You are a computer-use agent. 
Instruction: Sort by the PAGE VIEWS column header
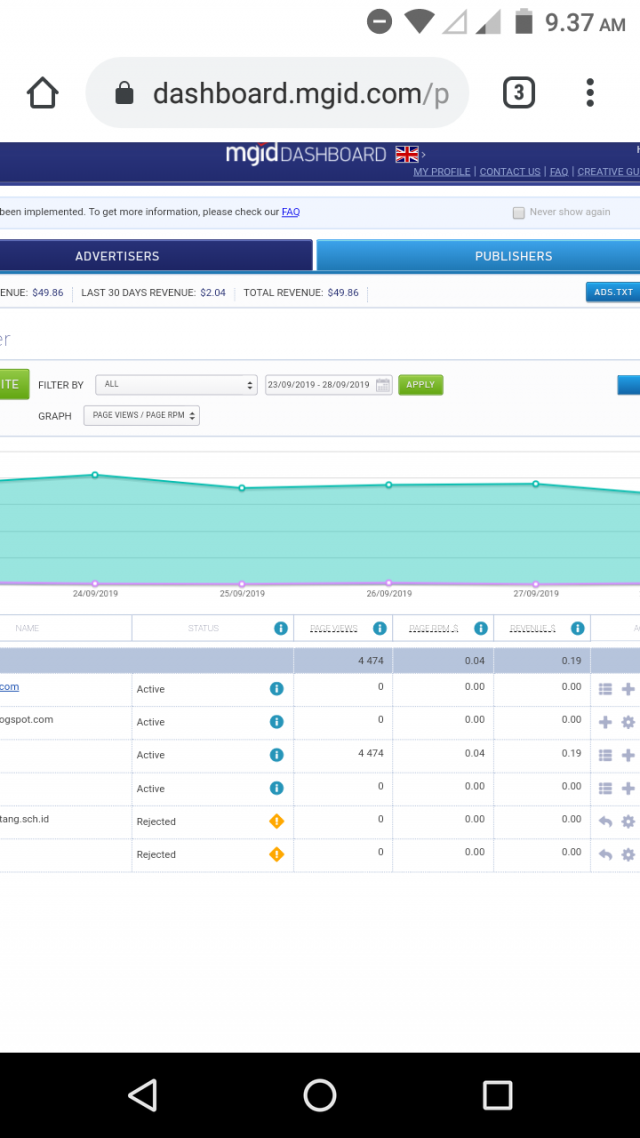coord(334,629)
